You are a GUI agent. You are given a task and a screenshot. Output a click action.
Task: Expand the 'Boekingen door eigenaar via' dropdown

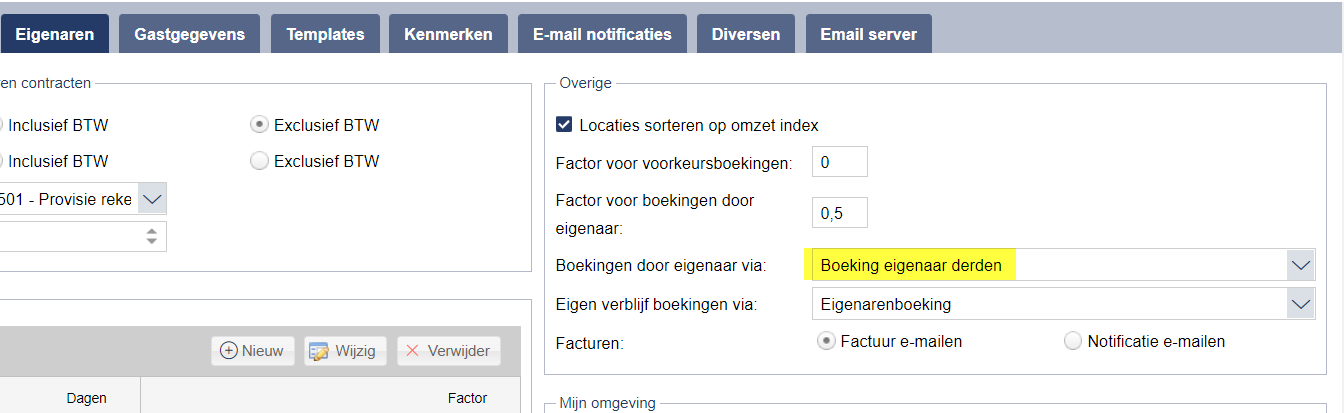(x=1300, y=265)
